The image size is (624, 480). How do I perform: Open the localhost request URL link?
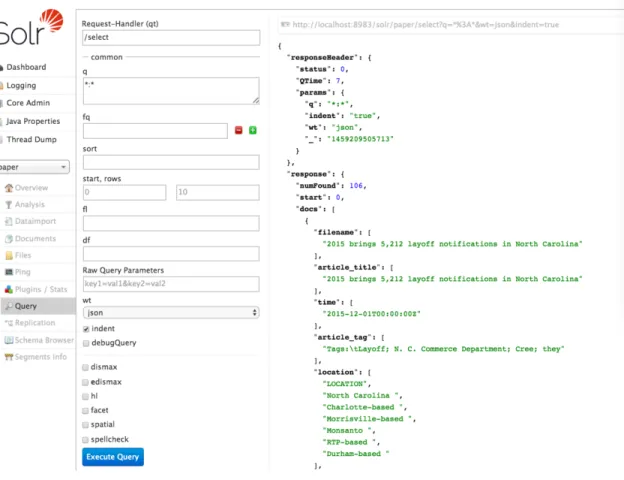[425, 25]
